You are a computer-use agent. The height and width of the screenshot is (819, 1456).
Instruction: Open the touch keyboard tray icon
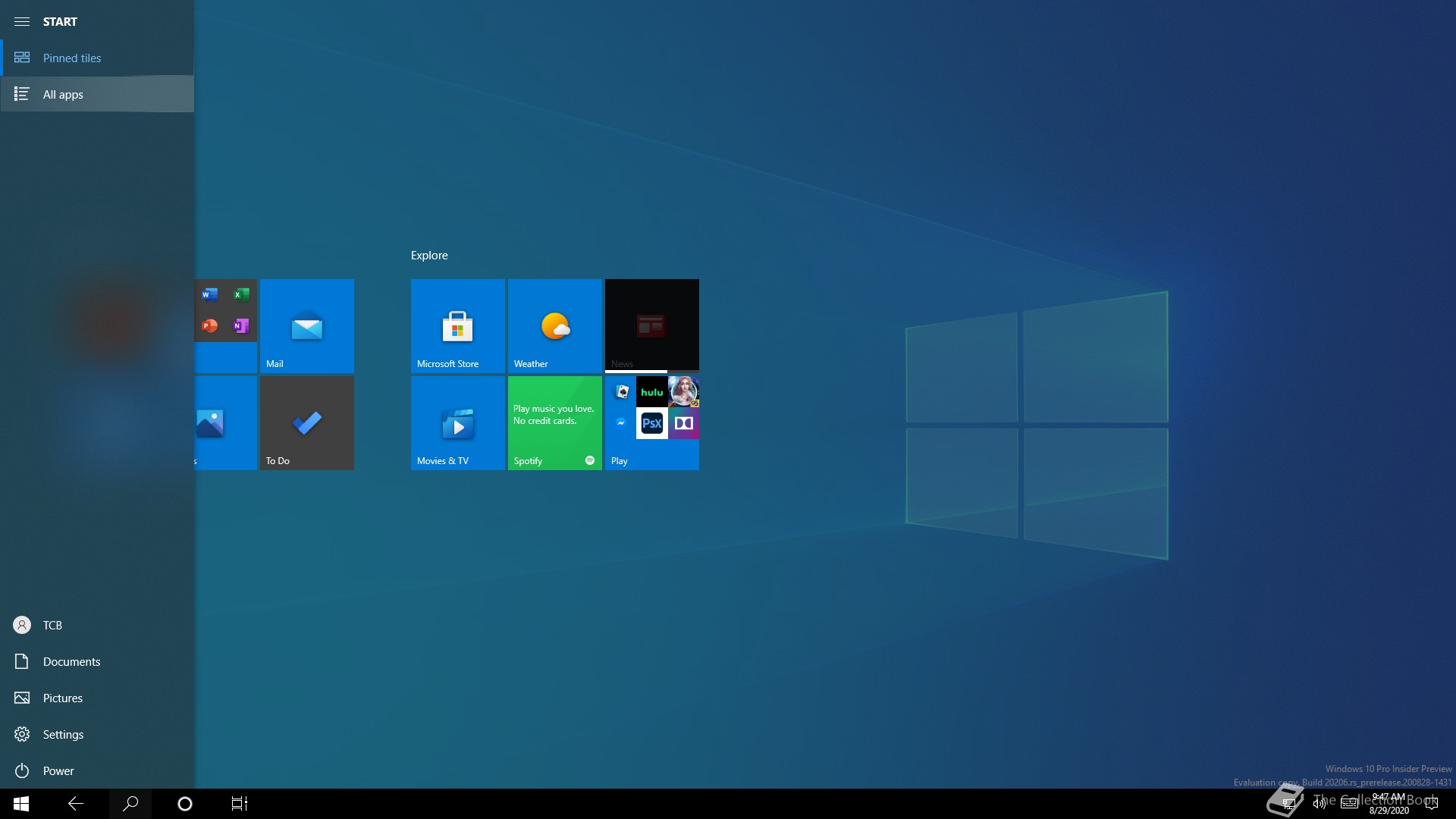click(x=1350, y=804)
